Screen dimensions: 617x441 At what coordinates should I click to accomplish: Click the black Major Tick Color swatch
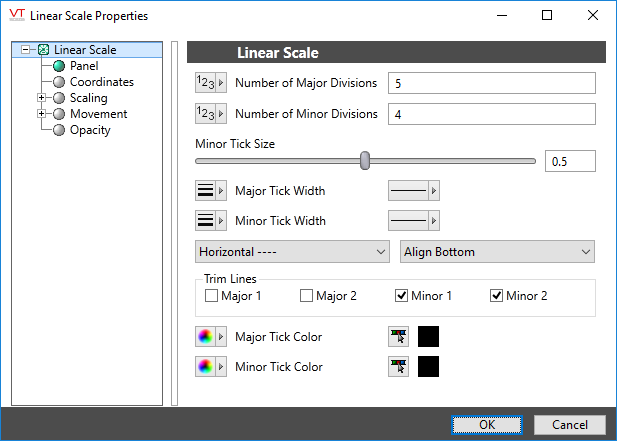pos(429,337)
